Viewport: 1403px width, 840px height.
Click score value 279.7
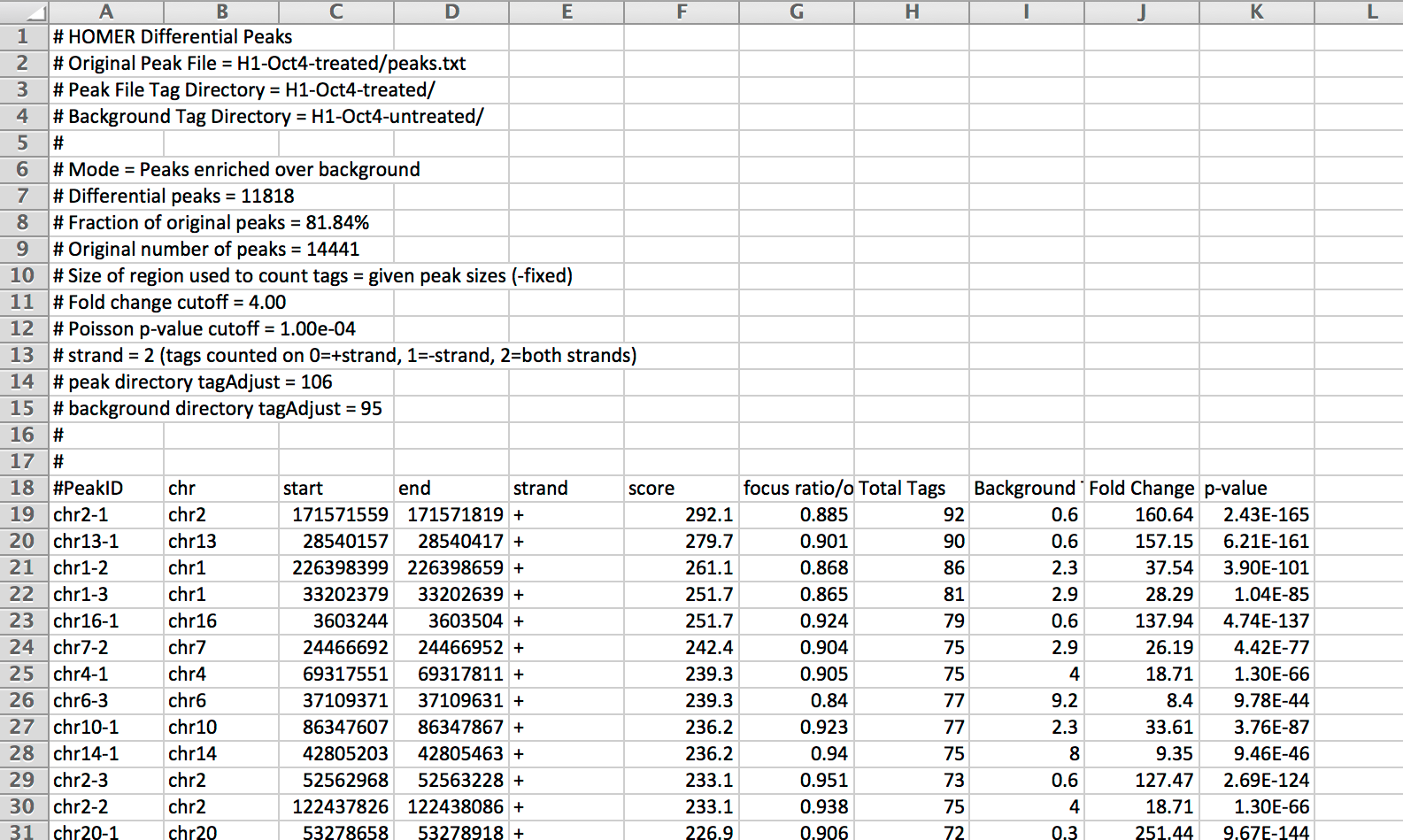coord(682,541)
